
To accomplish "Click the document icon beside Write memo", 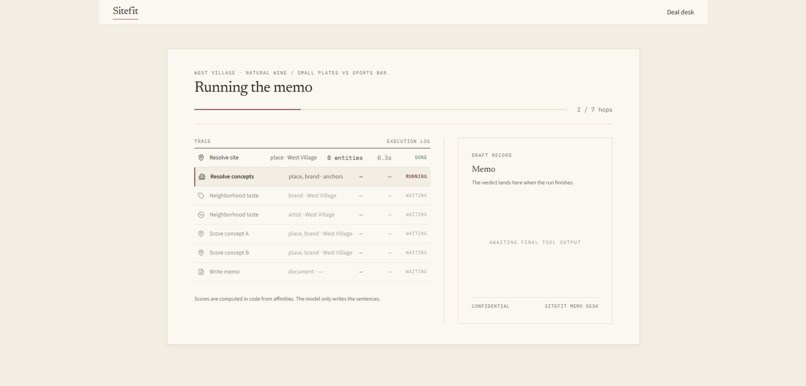I will pyautogui.click(x=201, y=272).
